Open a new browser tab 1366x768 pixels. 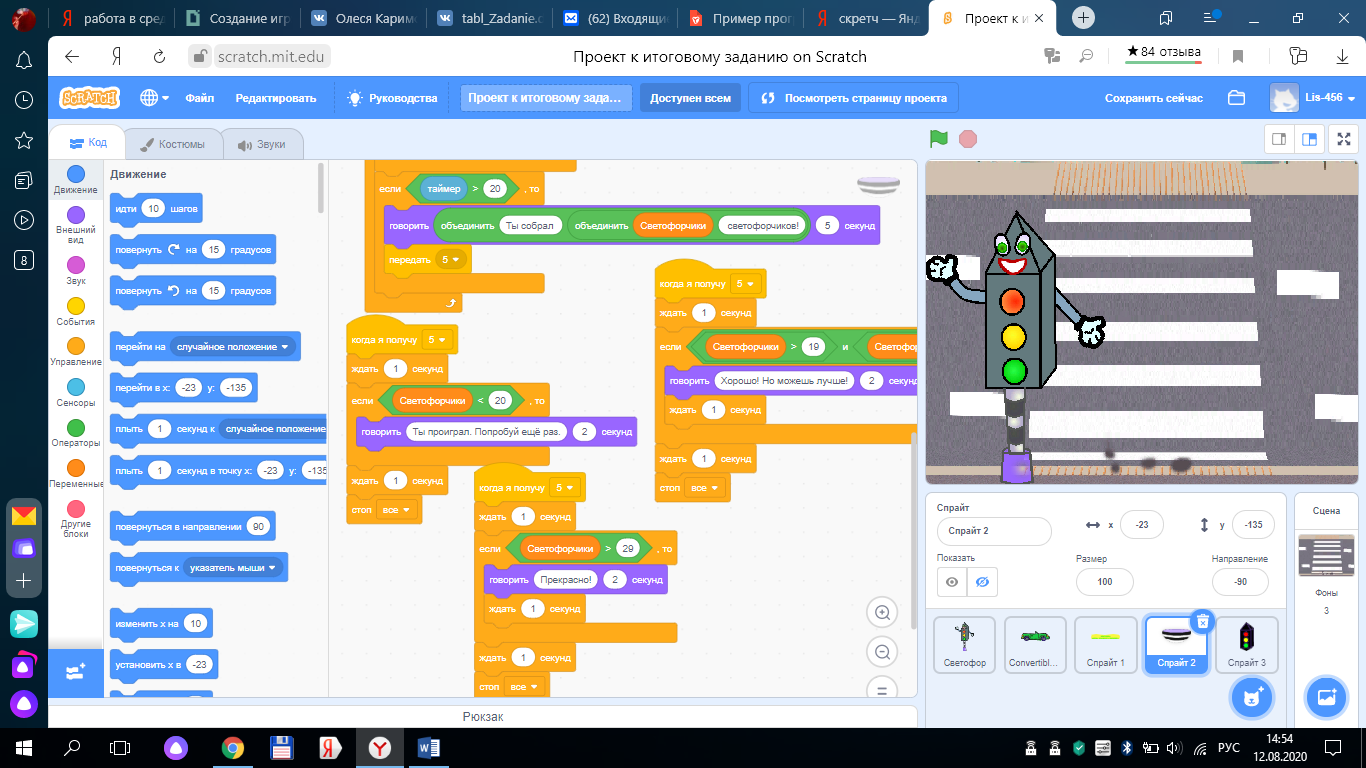[x=1083, y=18]
